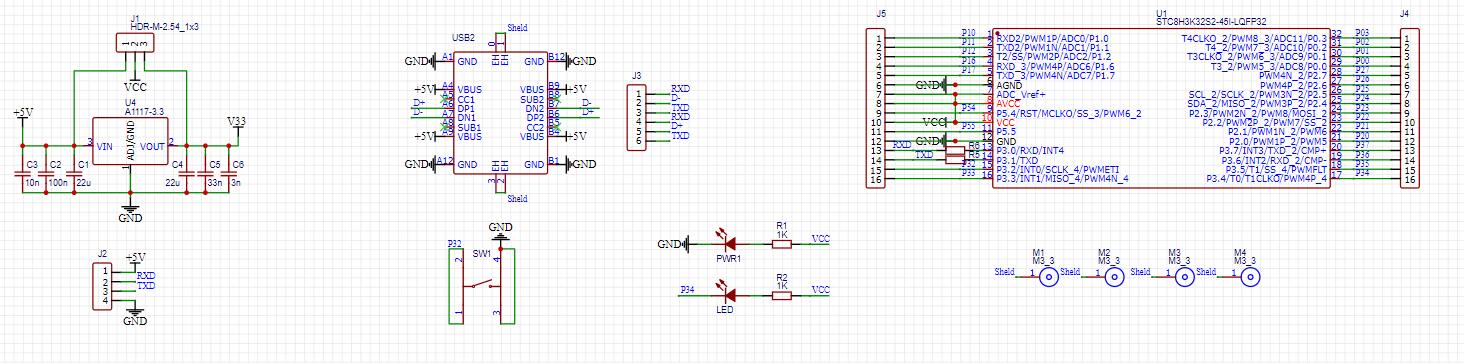Image resolution: width=1464 pixels, height=363 pixels.
Task: Select the GND symbol below the regulator
Action: (130, 212)
